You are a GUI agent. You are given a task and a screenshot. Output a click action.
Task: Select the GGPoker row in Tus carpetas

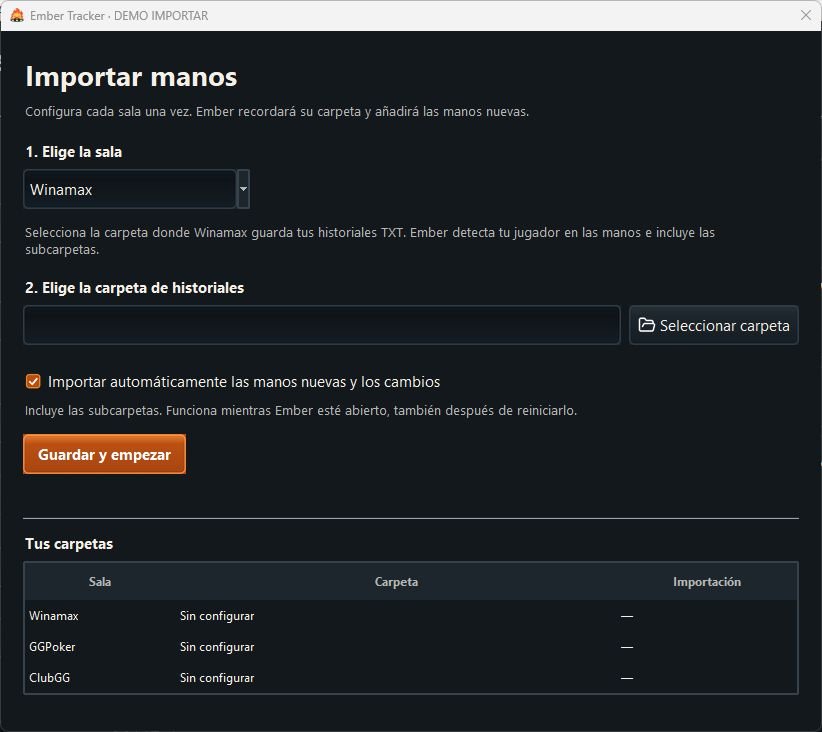point(411,647)
